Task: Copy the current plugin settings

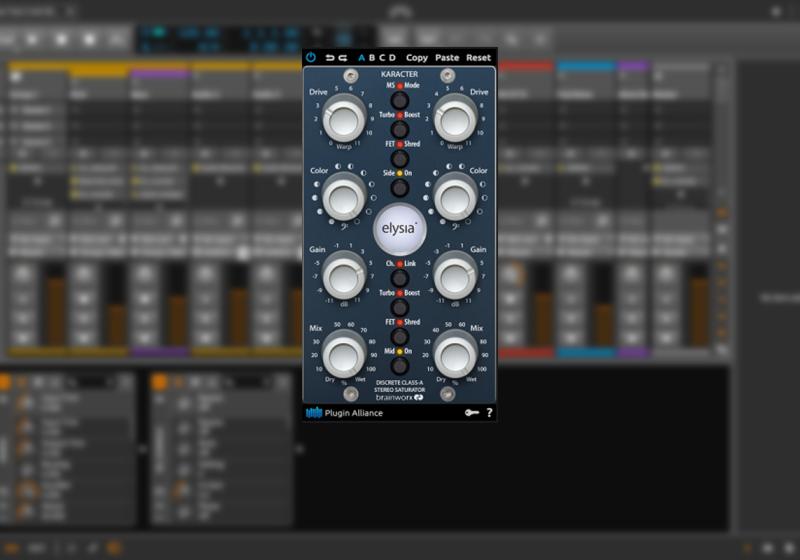Action: click(x=417, y=58)
